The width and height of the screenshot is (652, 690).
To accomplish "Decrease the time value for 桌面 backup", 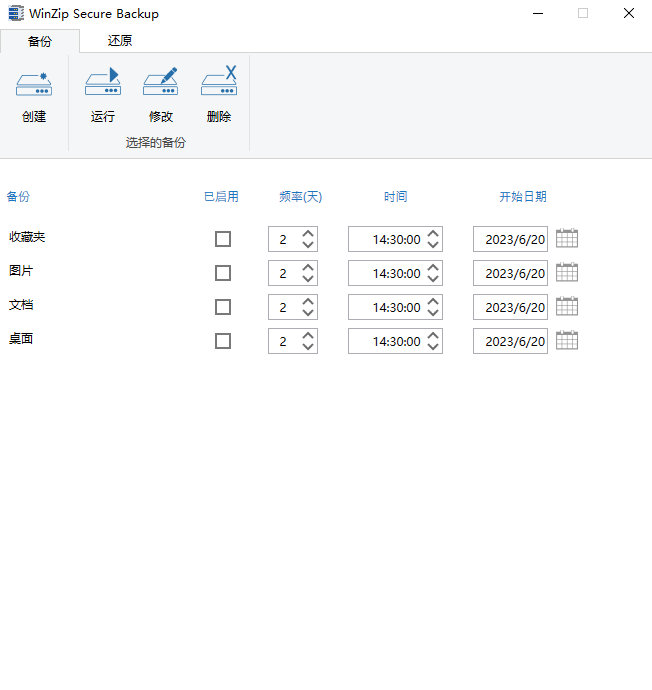I will point(433,347).
